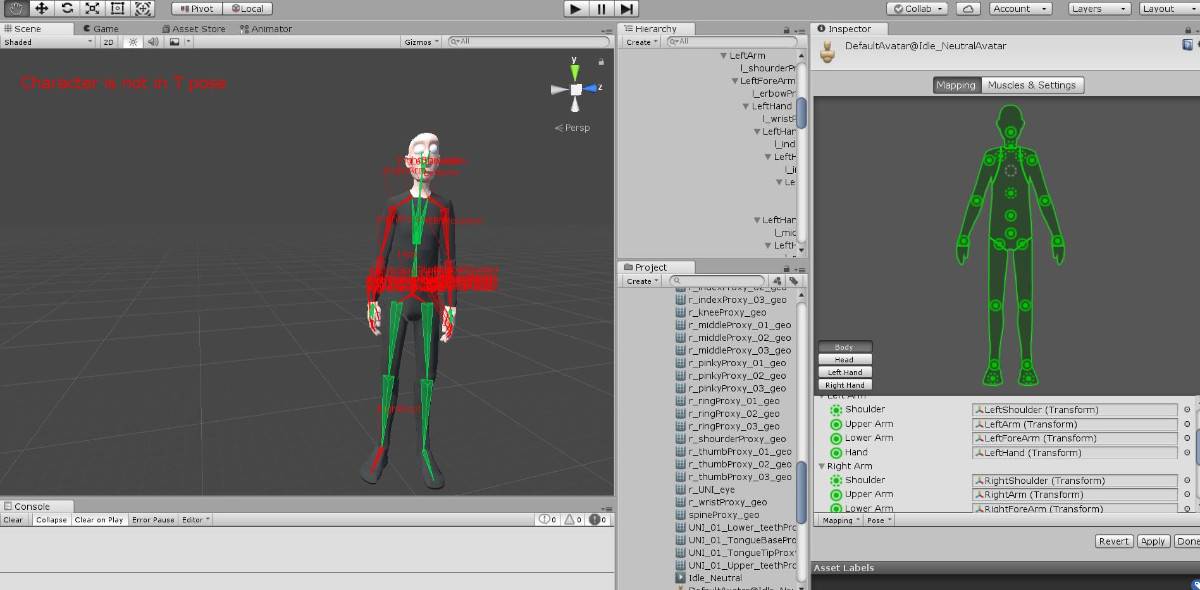Open the Gizmos dropdown
The width and height of the screenshot is (1200, 590).
point(420,42)
